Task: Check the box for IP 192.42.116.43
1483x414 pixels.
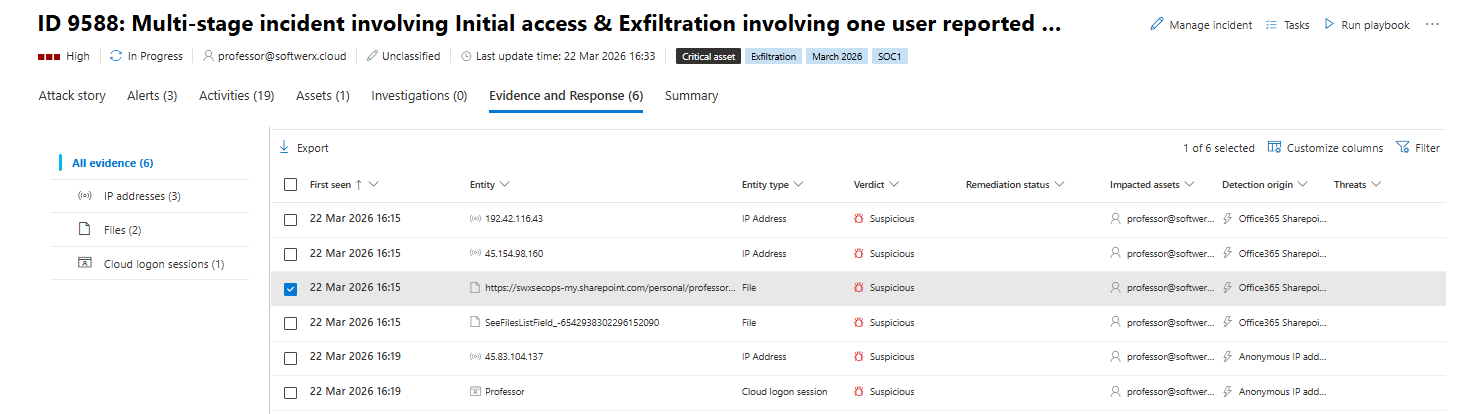Action: pyautogui.click(x=291, y=219)
